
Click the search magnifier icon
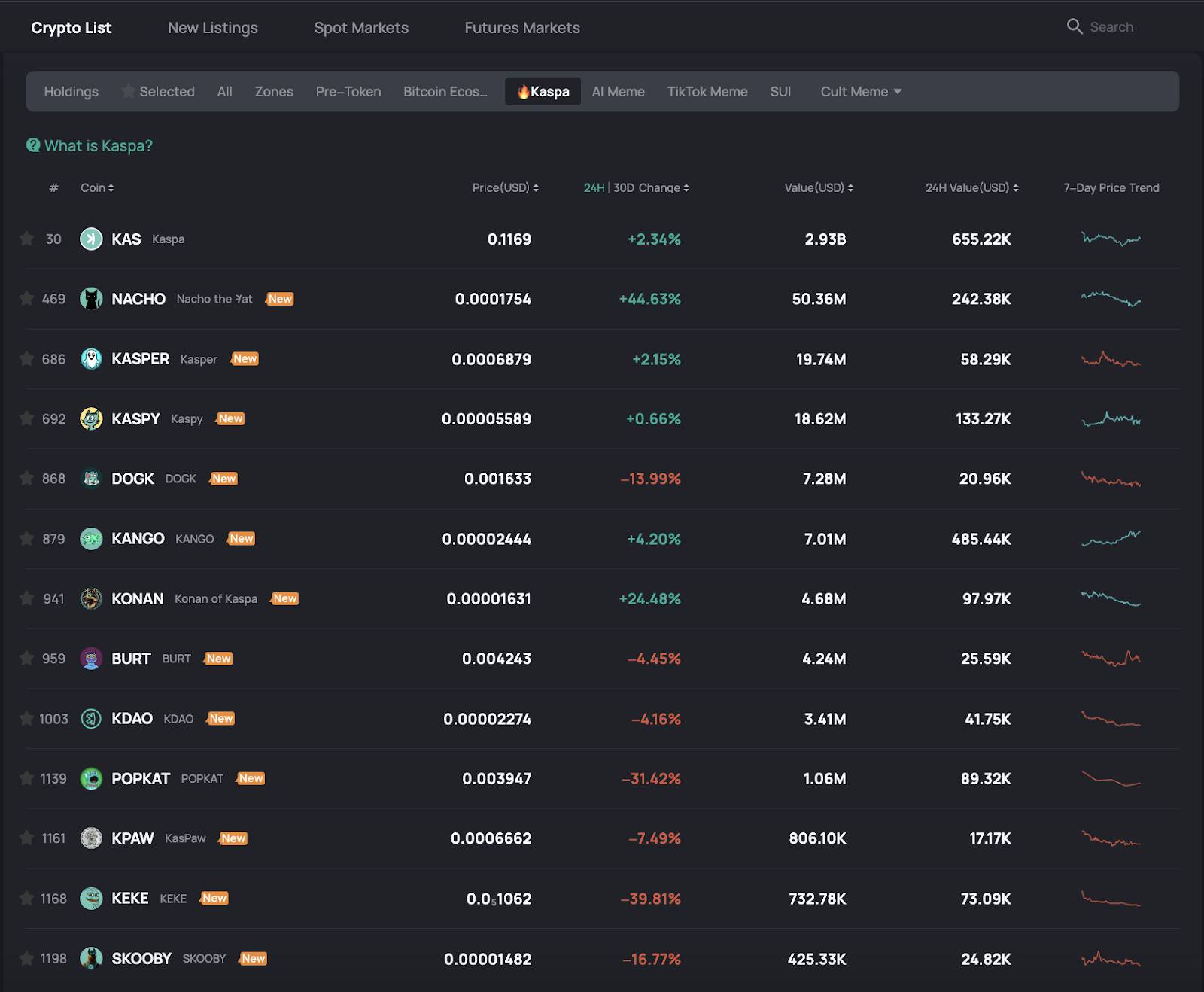coord(1074,27)
